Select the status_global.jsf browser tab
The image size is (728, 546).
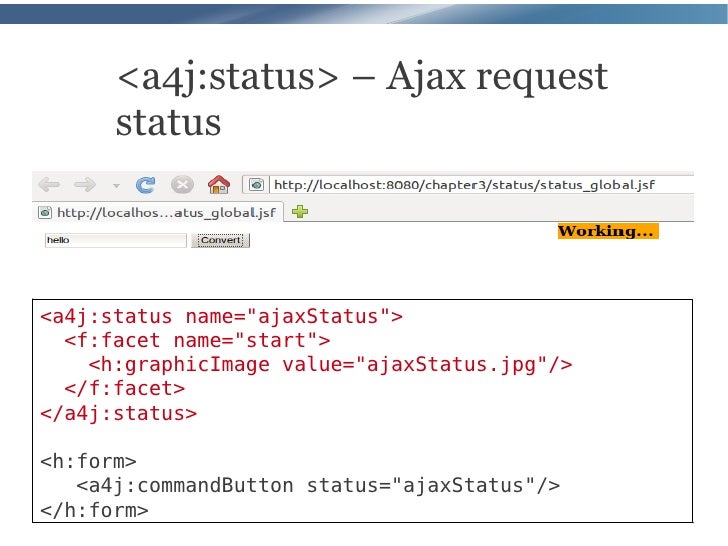click(x=158, y=213)
